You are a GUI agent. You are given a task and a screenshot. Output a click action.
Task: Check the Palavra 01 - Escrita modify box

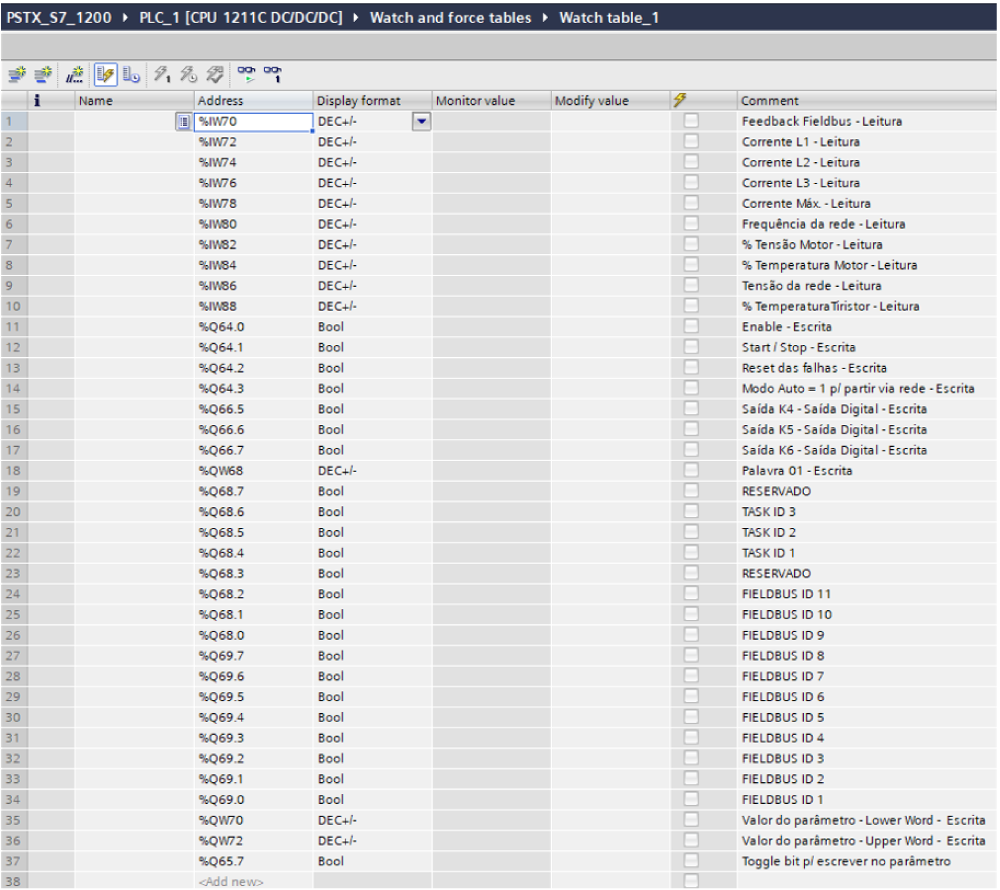[x=691, y=470]
